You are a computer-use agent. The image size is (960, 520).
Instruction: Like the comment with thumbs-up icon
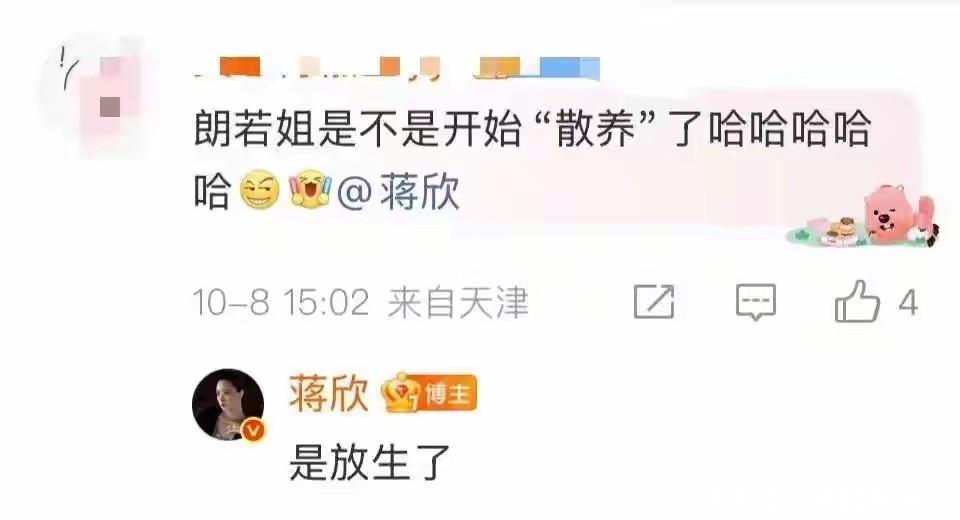(x=857, y=301)
